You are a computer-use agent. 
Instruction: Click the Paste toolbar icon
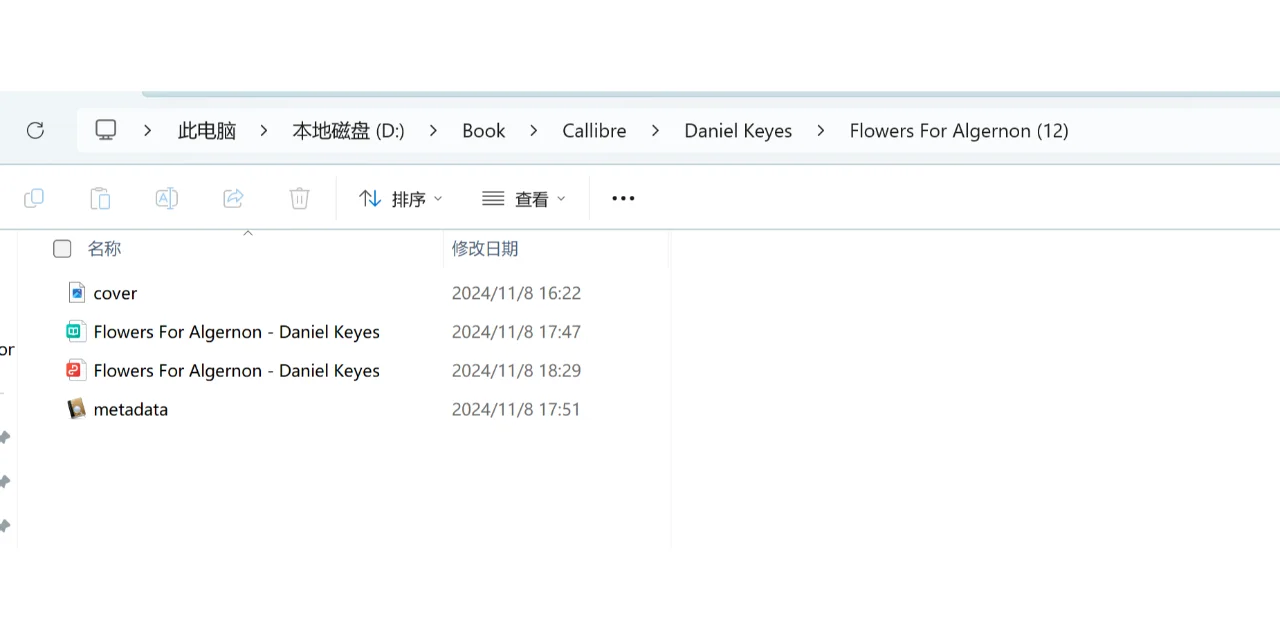(100, 198)
